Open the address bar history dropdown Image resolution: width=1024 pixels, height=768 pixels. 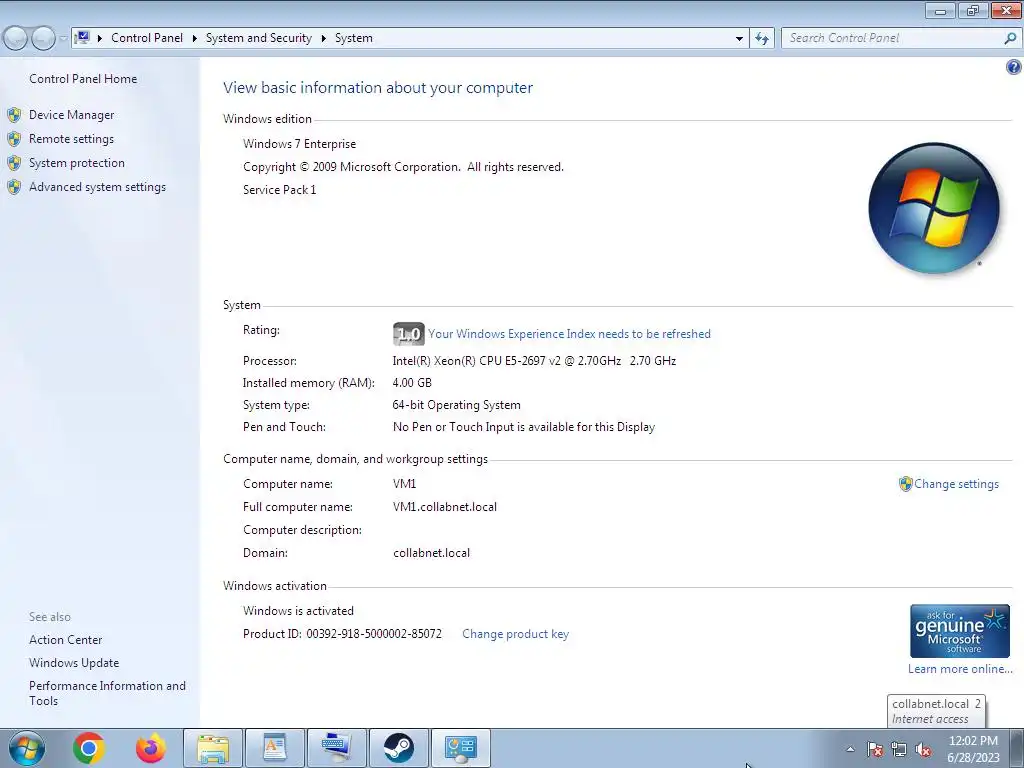[x=739, y=39]
